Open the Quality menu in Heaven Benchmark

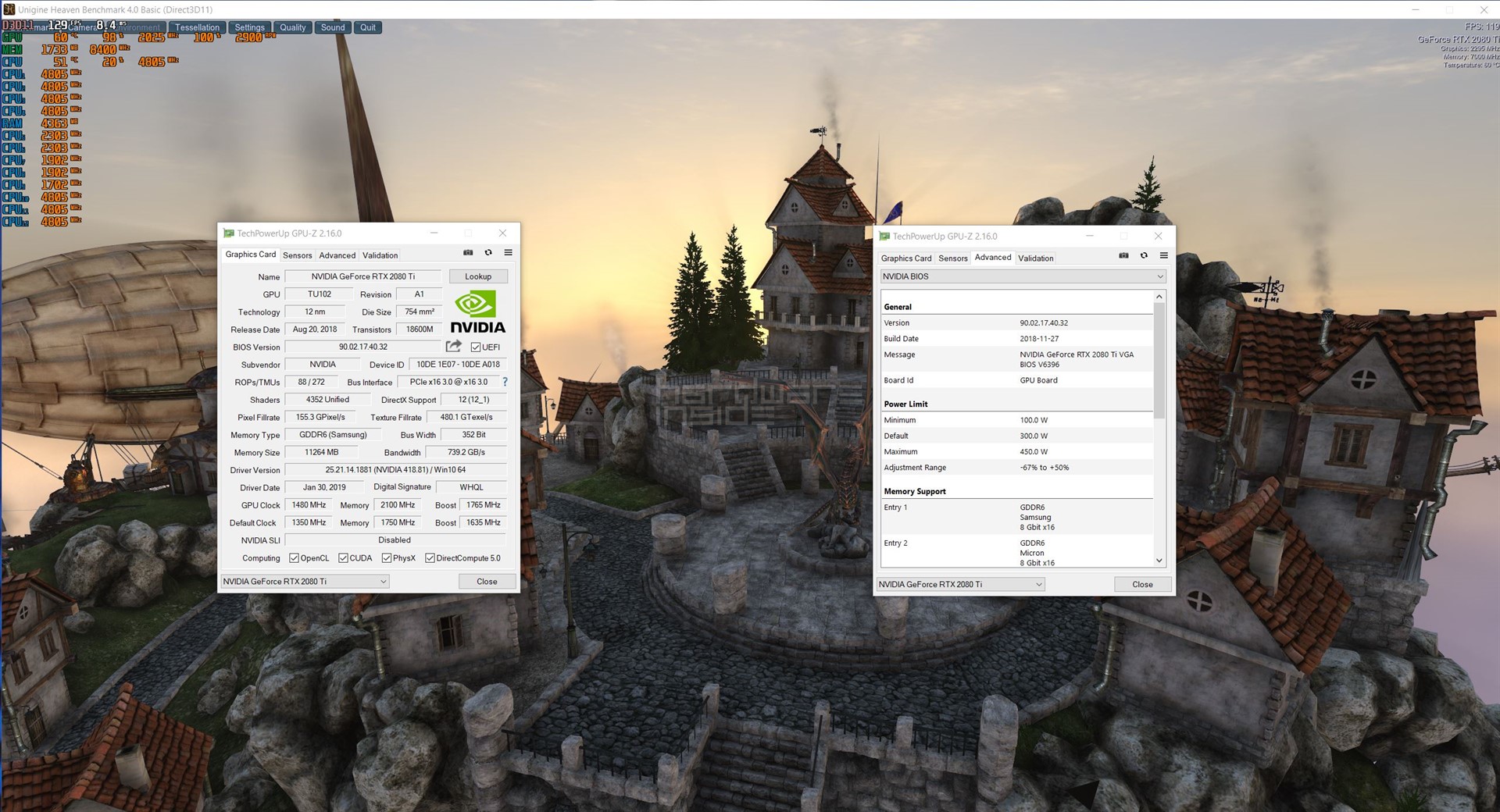click(x=293, y=27)
